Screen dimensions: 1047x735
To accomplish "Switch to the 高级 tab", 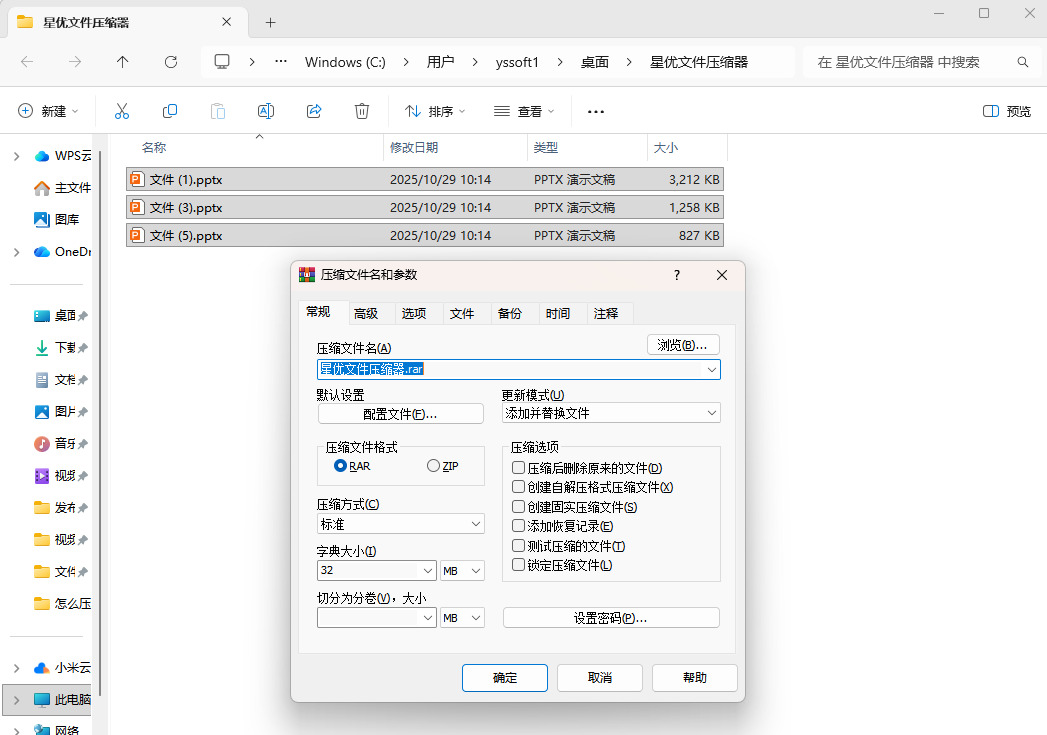I will (x=366, y=313).
